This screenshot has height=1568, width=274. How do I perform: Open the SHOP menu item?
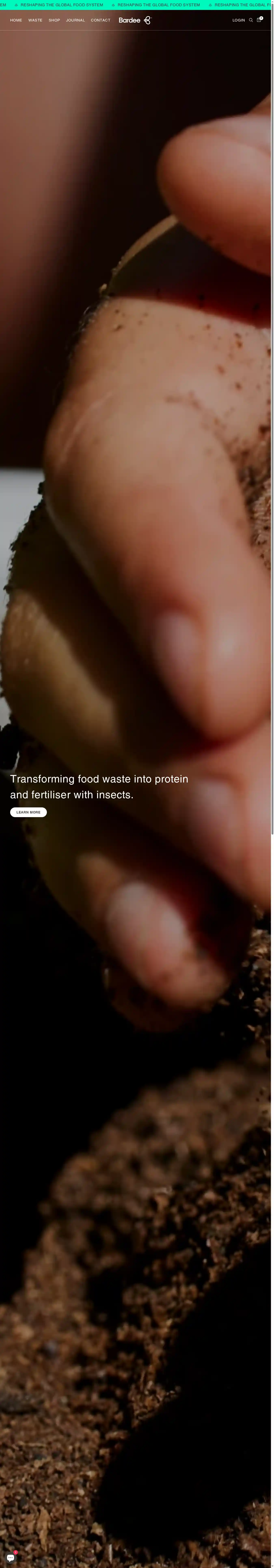(54, 20)
